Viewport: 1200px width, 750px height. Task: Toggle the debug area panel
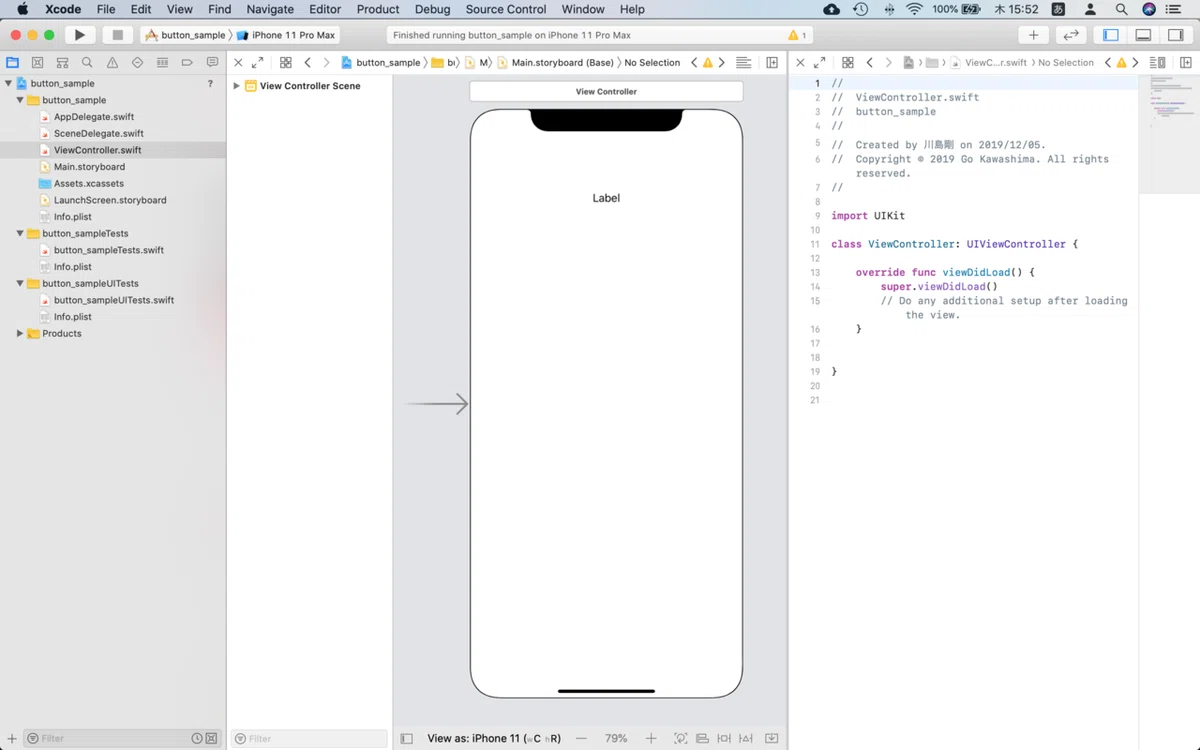[1143, 35]
